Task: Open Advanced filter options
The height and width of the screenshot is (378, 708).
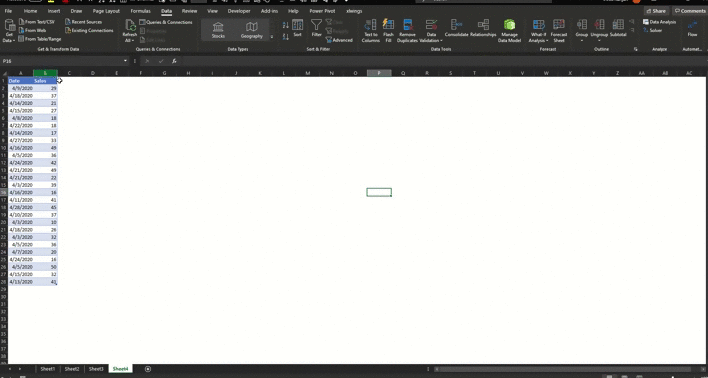Action: point(339,40)
